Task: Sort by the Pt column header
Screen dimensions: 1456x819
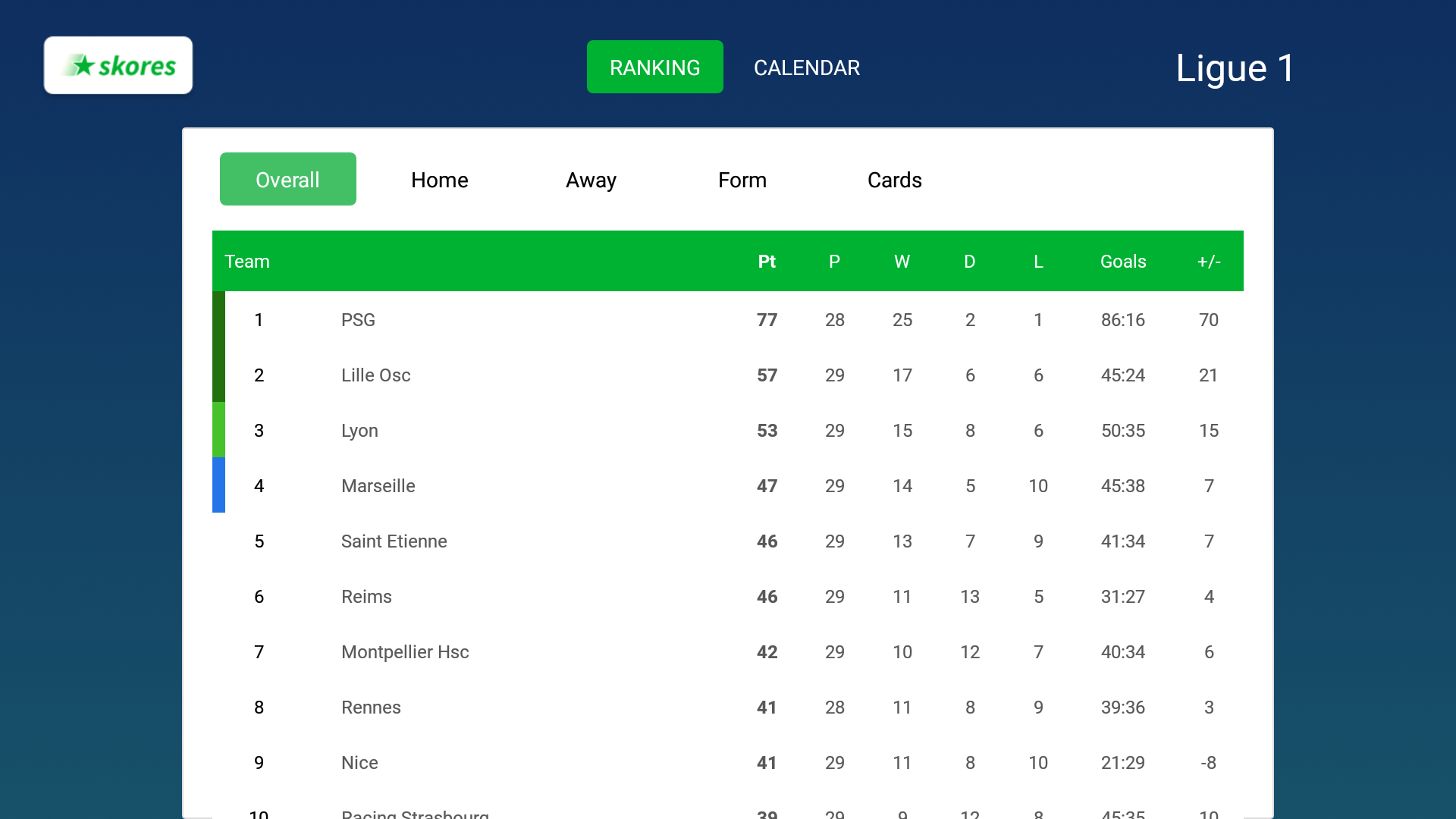Action: tap(767, 262)
